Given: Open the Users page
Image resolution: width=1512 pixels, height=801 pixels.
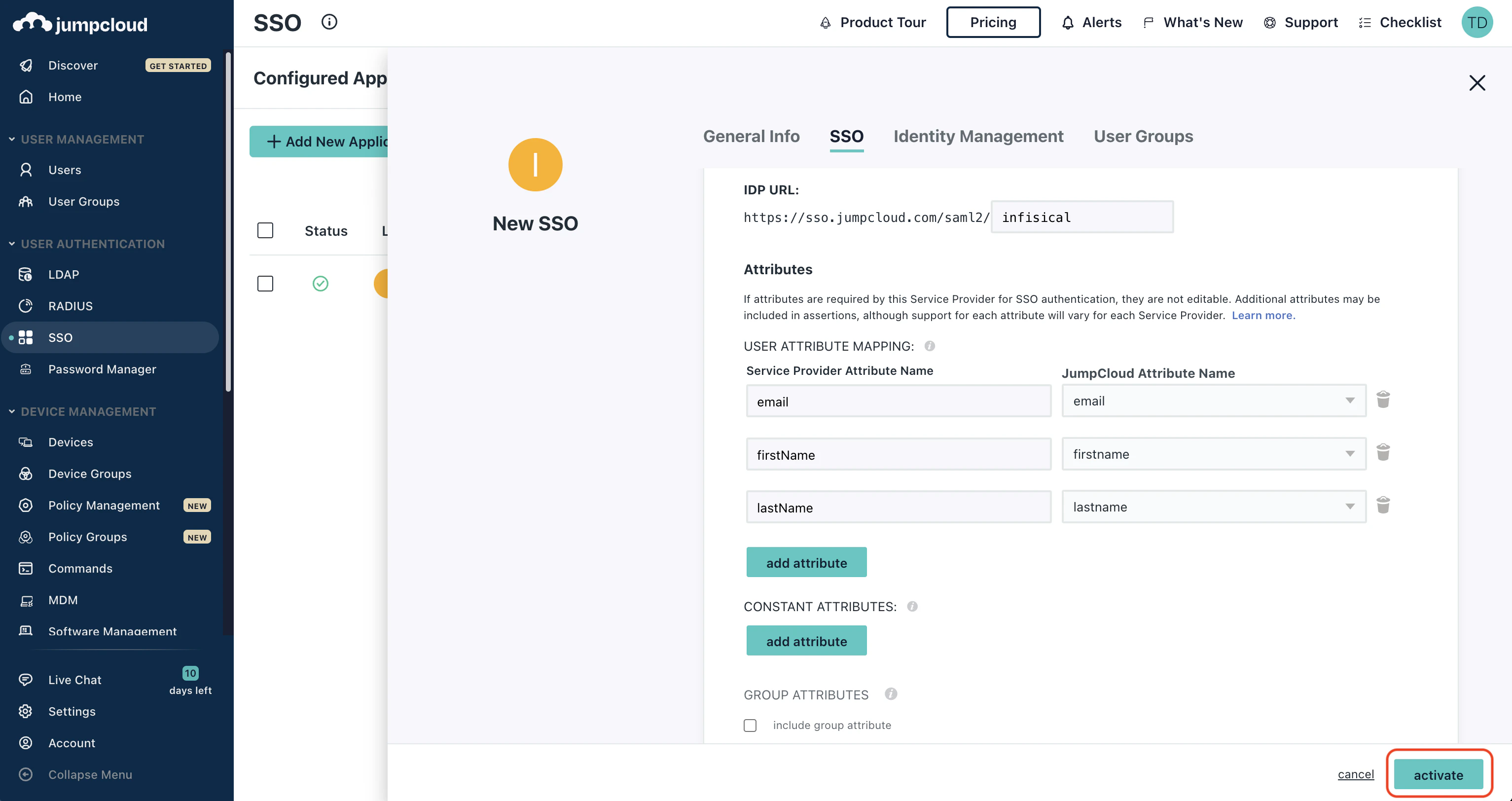Looking at the screenshot, I should point(65,170).
